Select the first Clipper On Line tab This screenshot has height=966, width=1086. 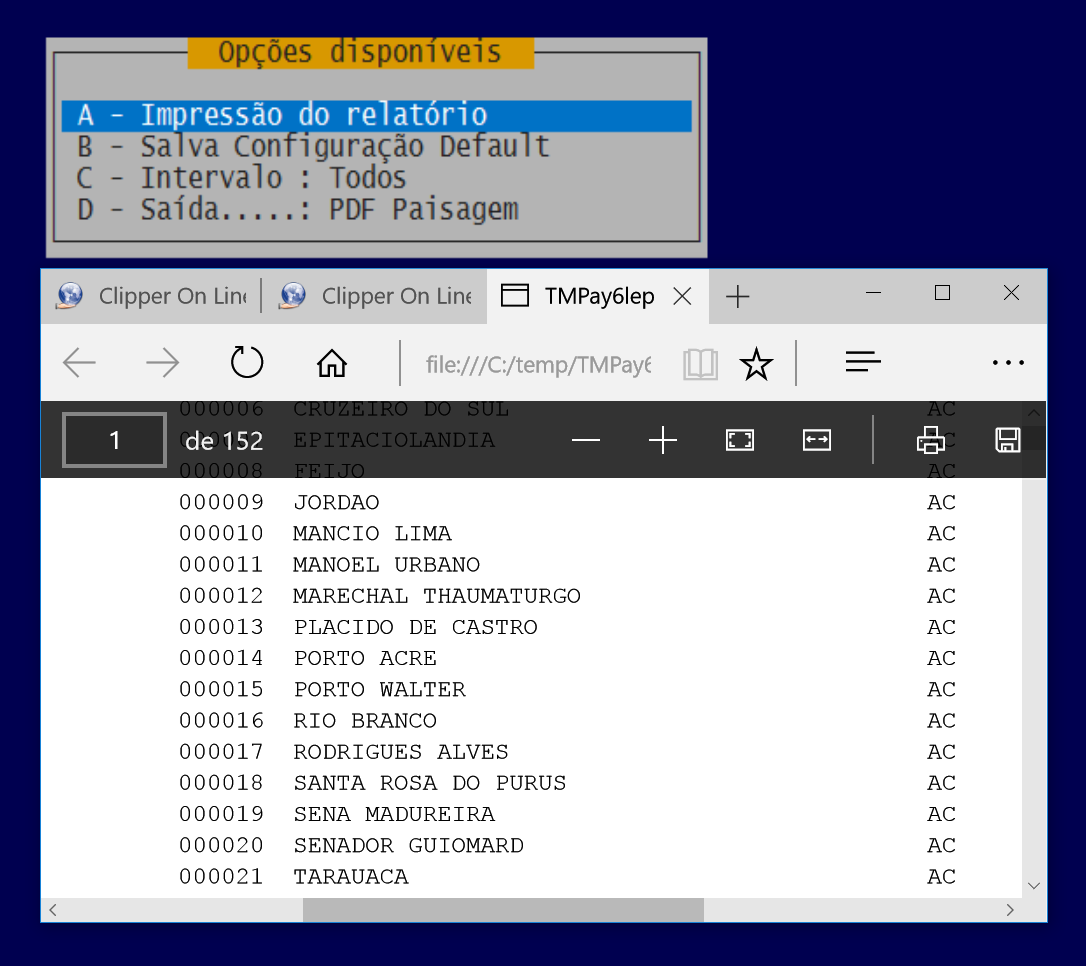[x=150, y=296]
